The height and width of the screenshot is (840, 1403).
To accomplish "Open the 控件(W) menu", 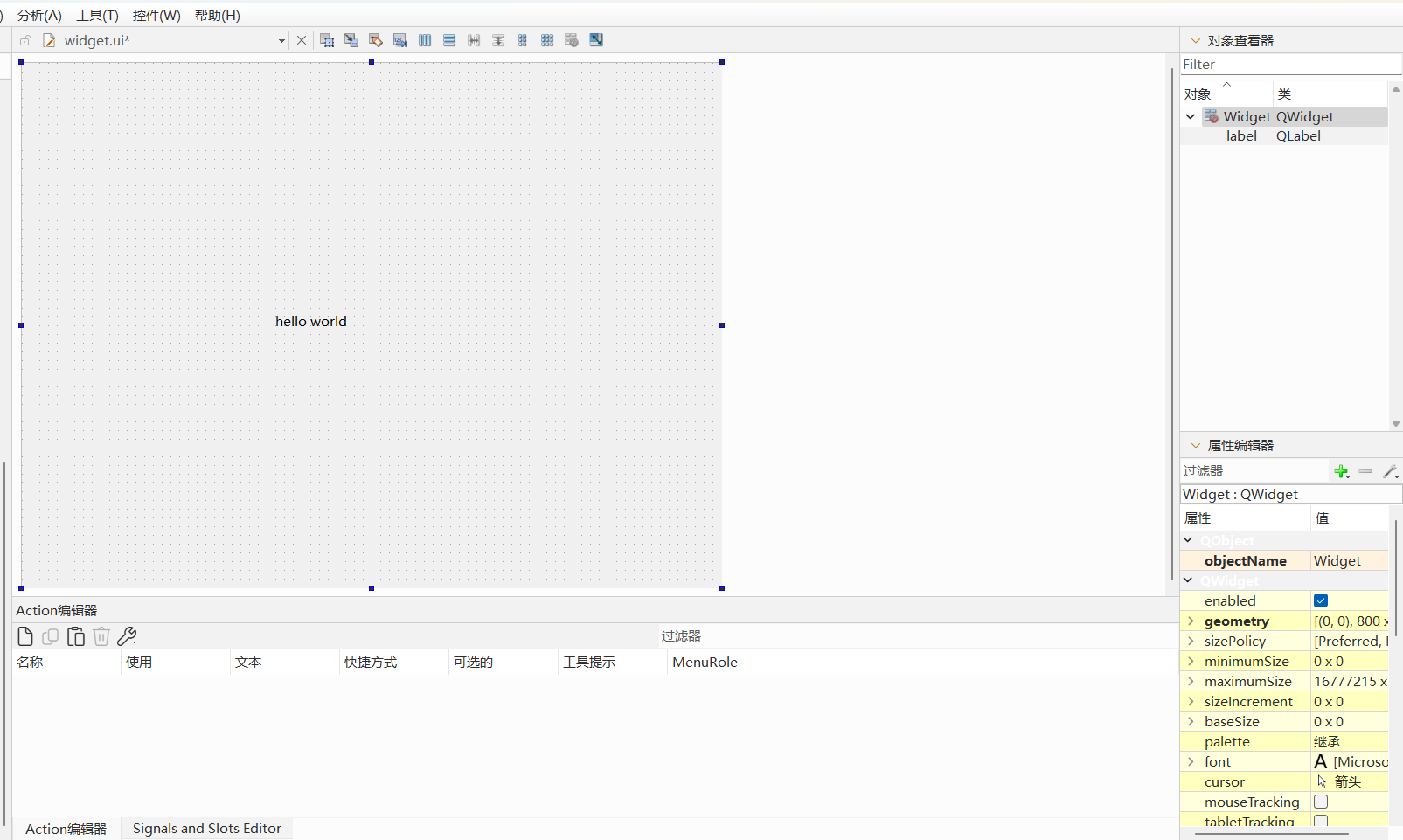I will [x=156, y=15].
